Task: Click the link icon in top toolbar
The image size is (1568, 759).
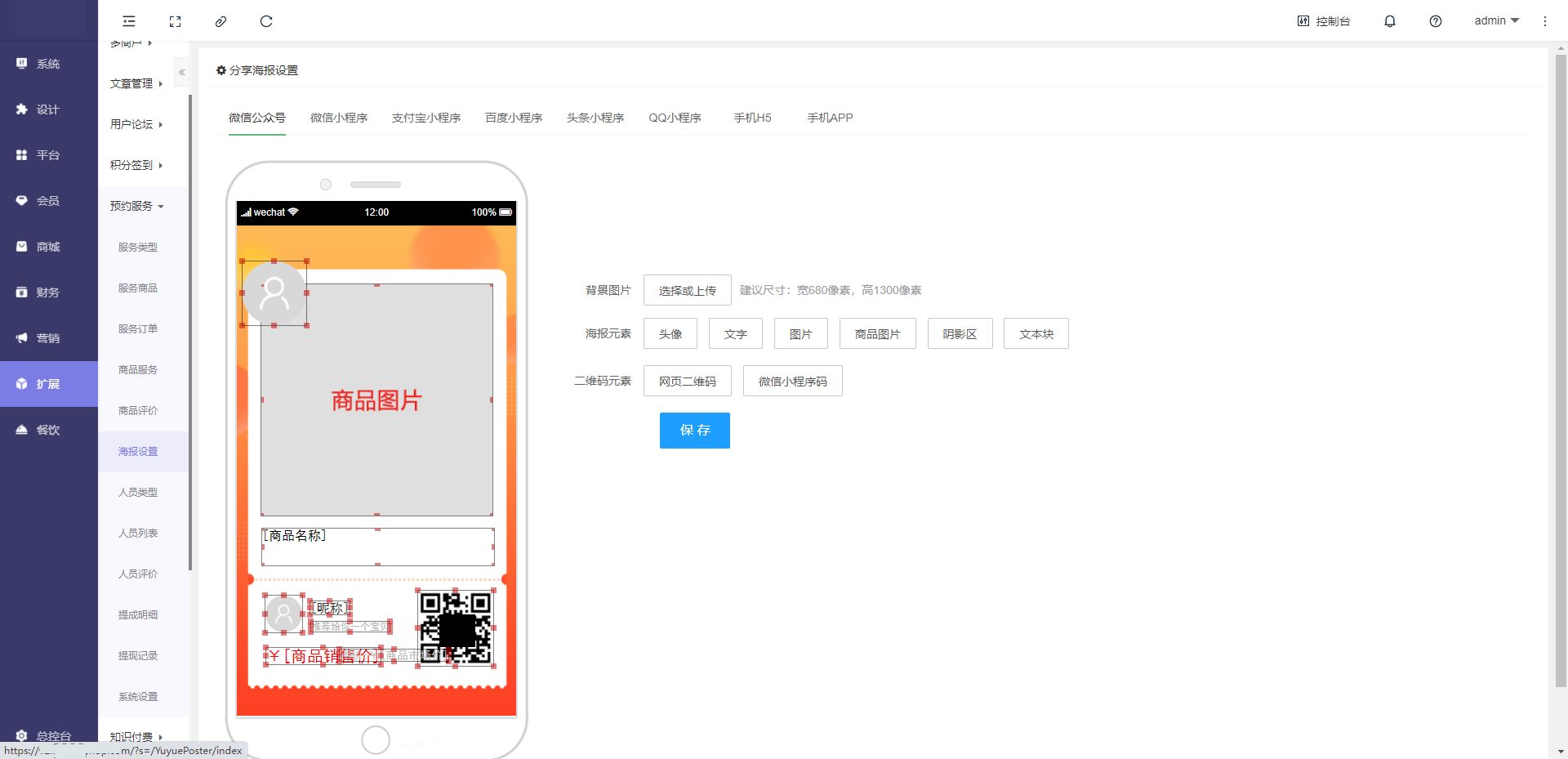Action: (220, 21)
